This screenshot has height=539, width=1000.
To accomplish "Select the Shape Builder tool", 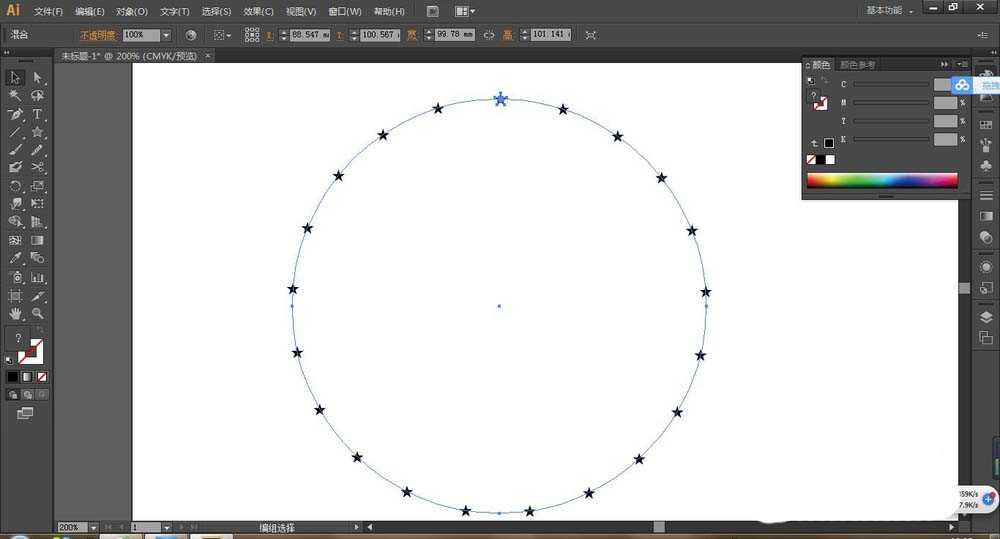I will (x=15, y=222).
